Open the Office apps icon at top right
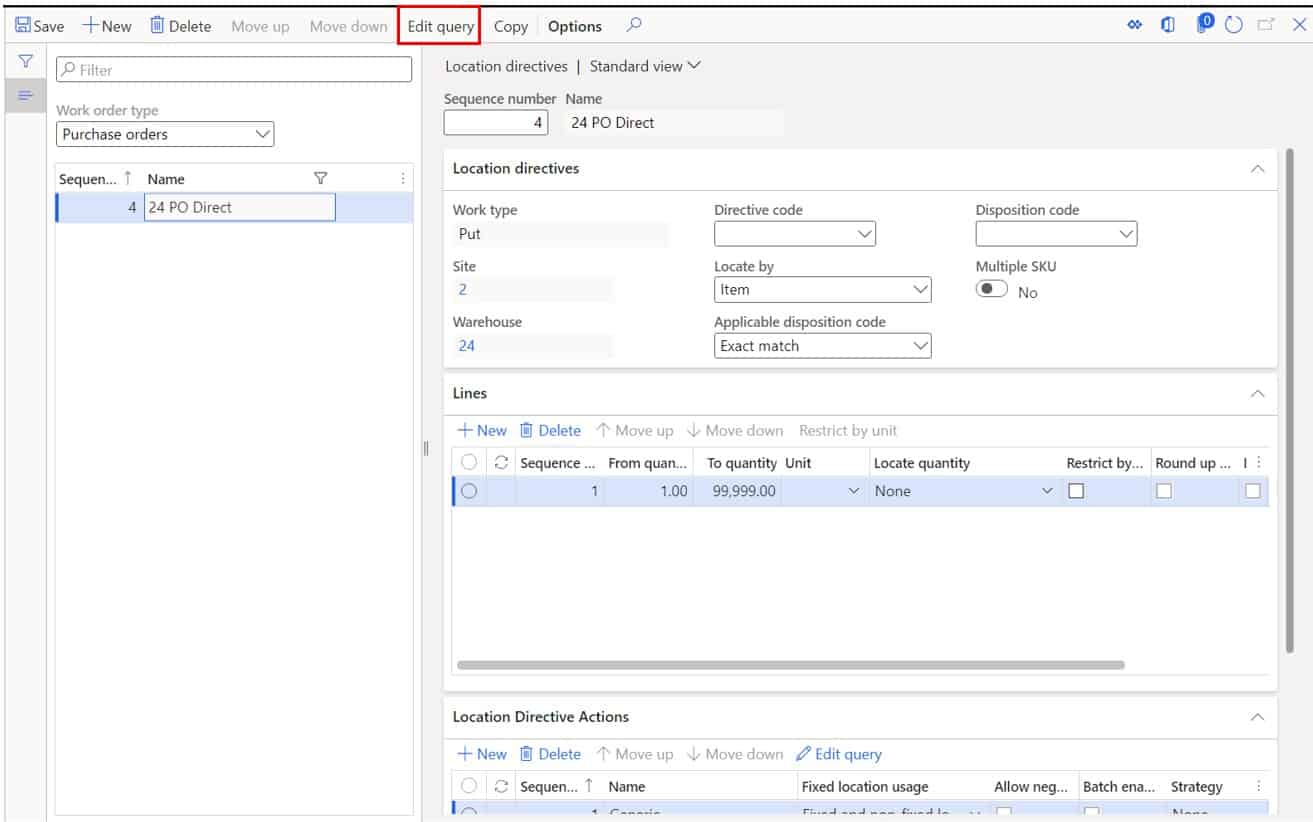The image size is (1313, 822). tap(1169, 25)
